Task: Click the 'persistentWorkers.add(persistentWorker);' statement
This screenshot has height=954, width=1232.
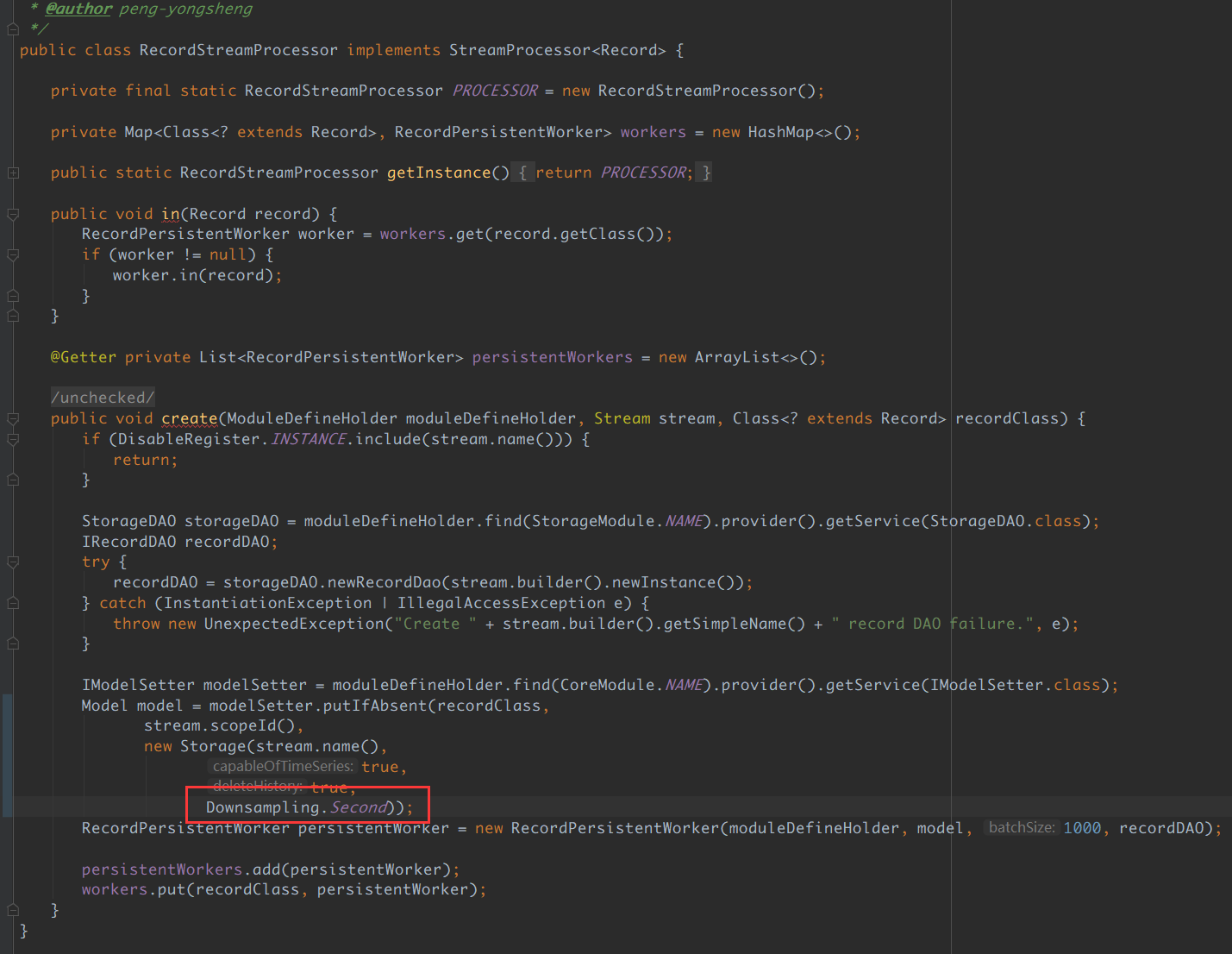Action: pos(271,869)
